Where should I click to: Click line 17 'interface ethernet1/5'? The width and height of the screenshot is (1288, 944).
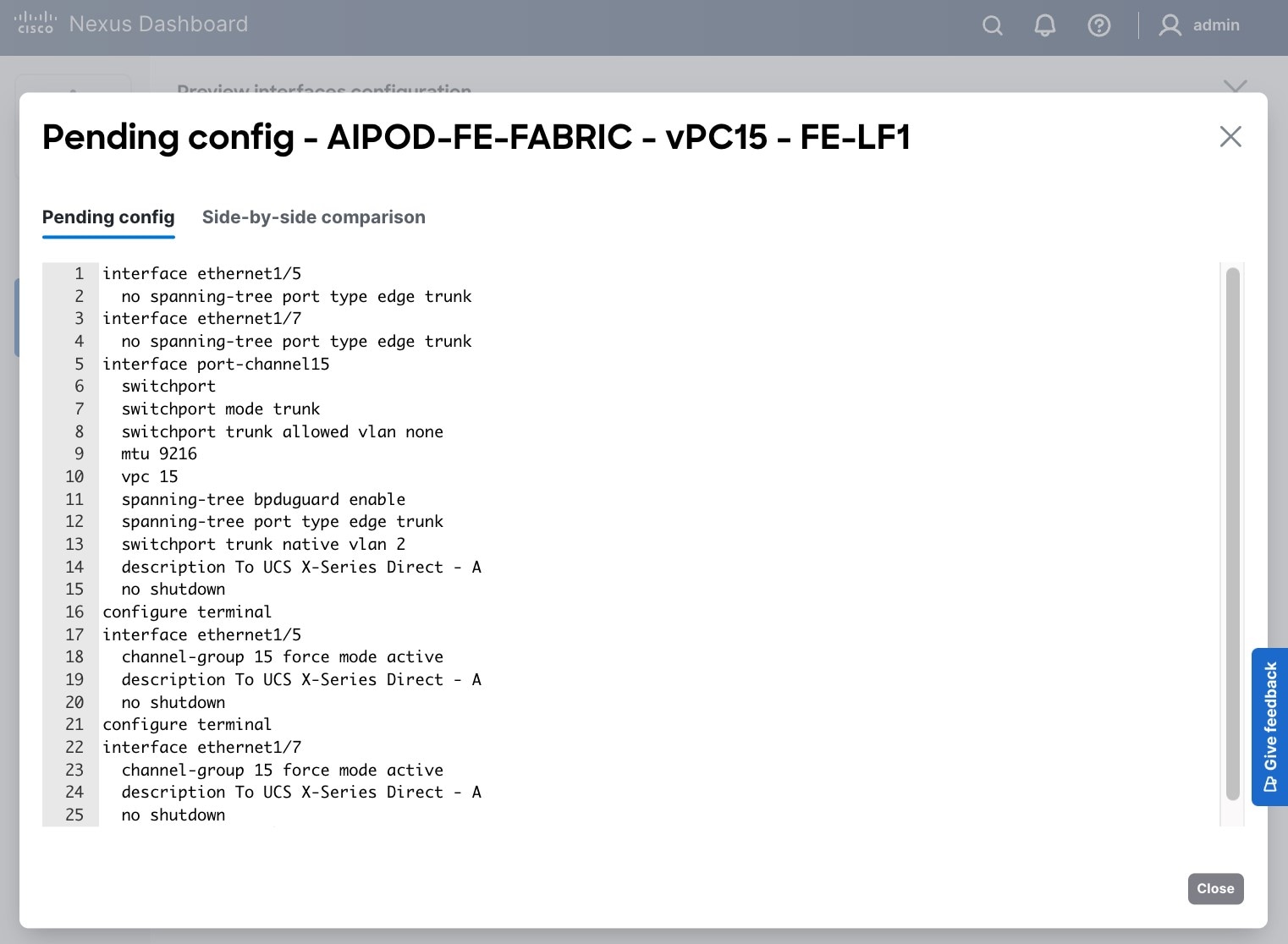point(202,634)
